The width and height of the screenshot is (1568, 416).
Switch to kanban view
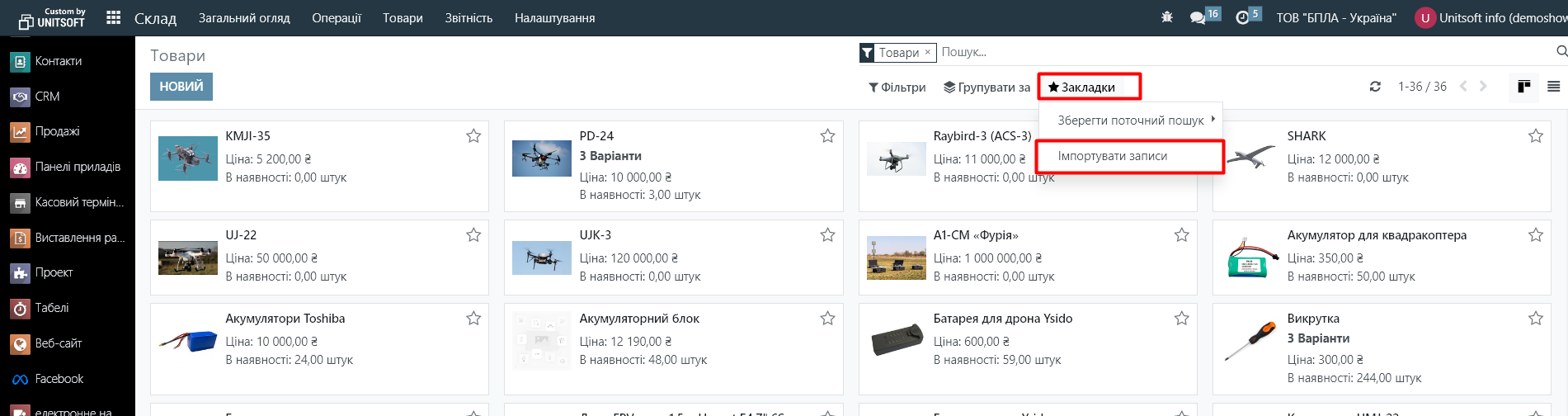click(x=1523, y=87)
